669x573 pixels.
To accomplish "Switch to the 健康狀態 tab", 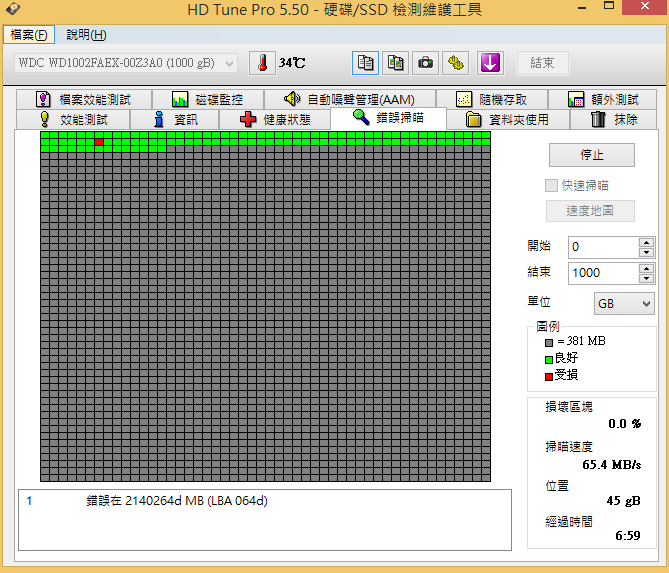I will click(x=275, y=119).
